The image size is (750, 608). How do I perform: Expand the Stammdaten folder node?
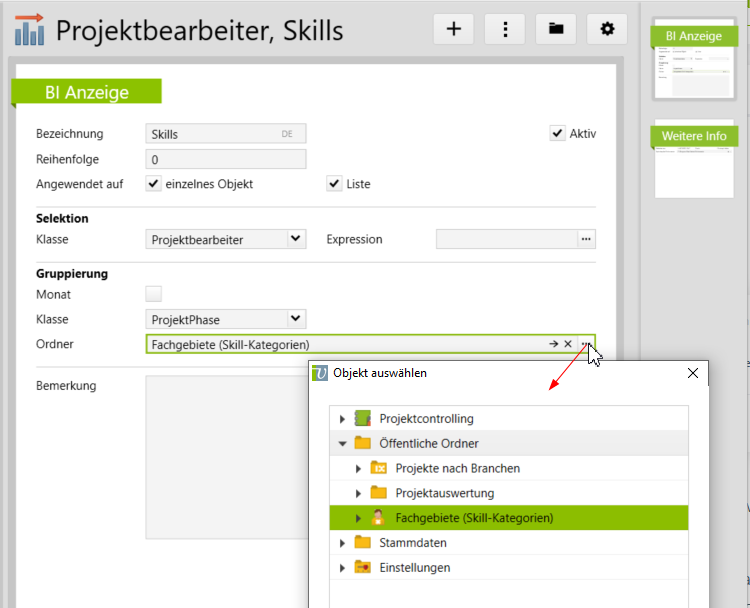(x=342, y=543)
